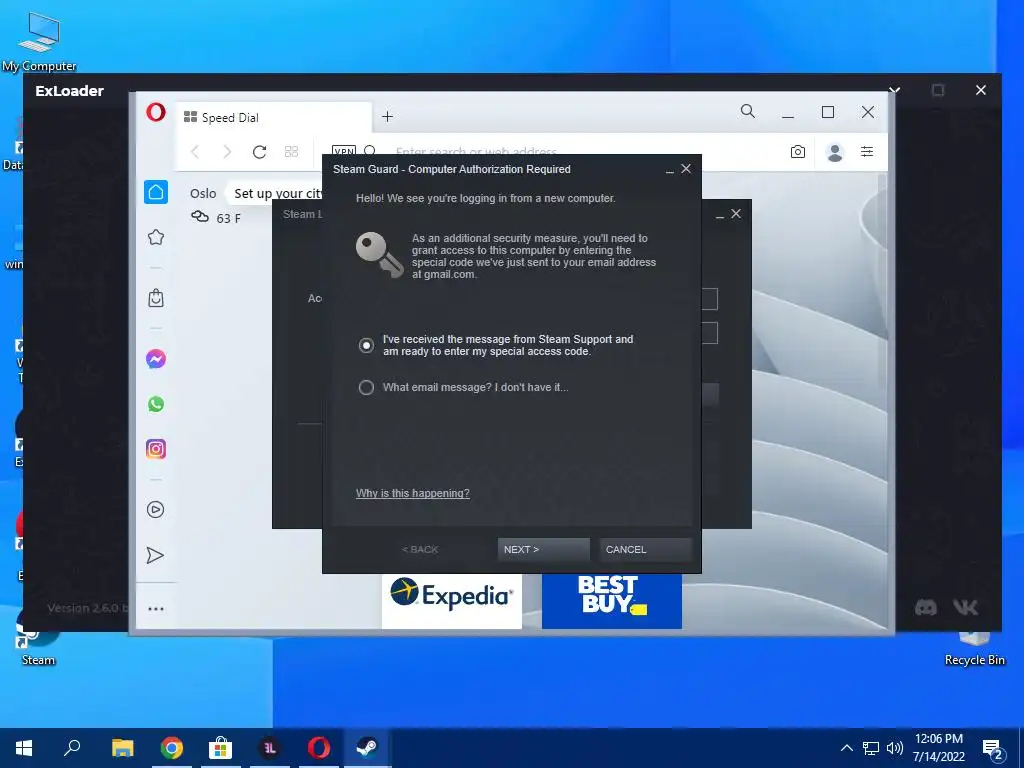Open My Flow arrow in Opera sidebar

pos(155,555)
